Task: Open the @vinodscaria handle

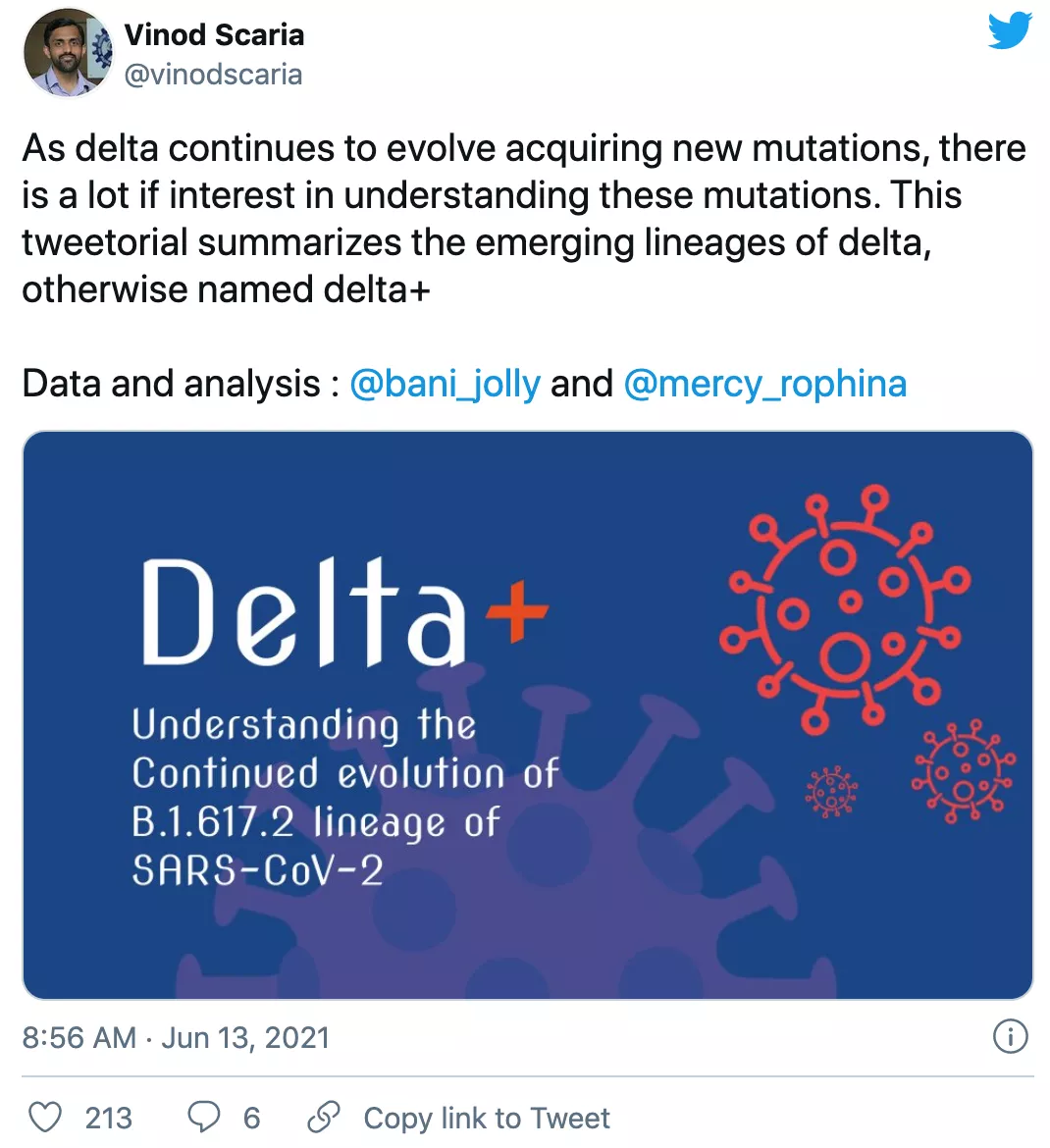Action: (x=213, y=75)
